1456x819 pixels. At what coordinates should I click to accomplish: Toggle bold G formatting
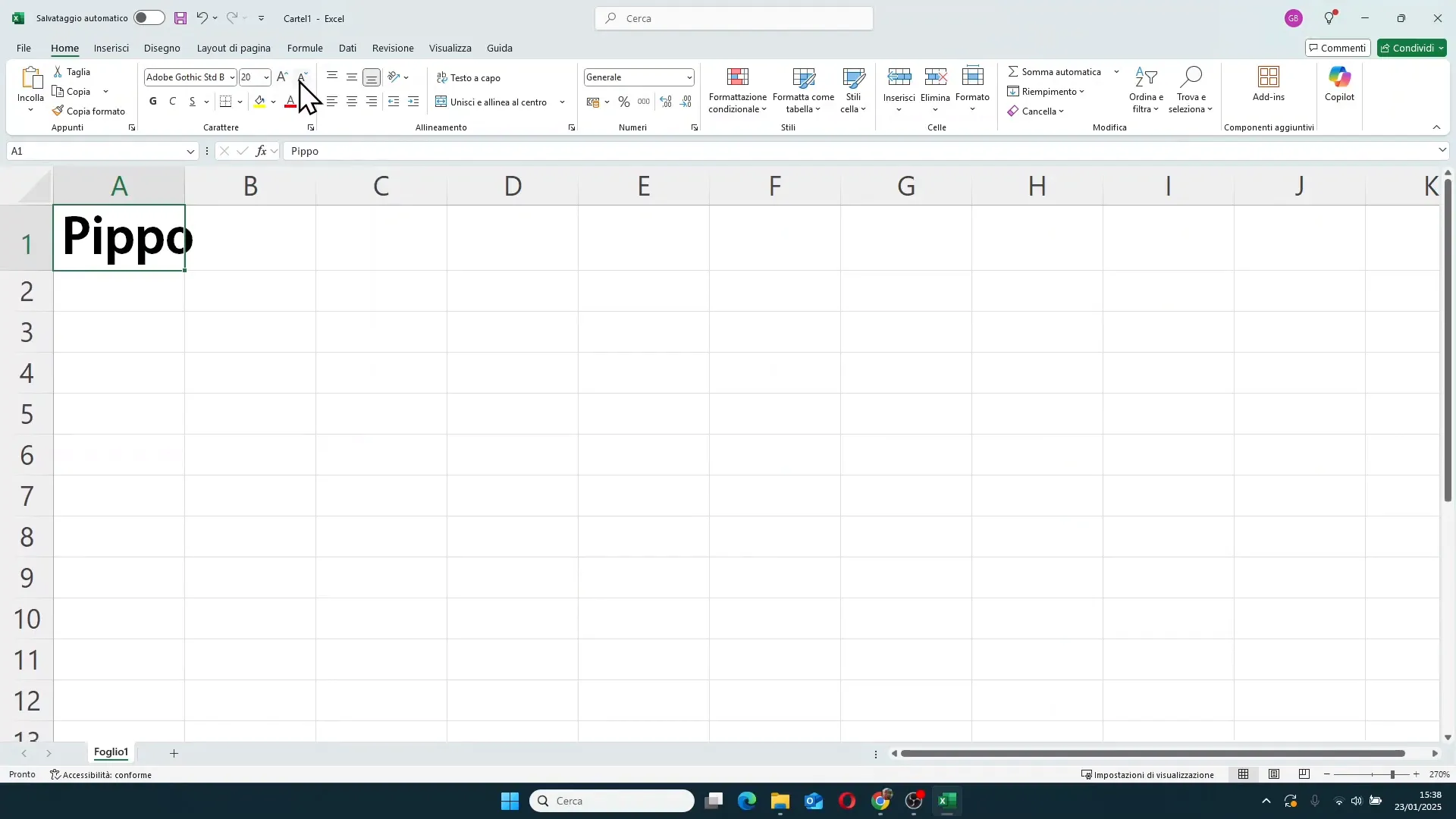(153, 102)
